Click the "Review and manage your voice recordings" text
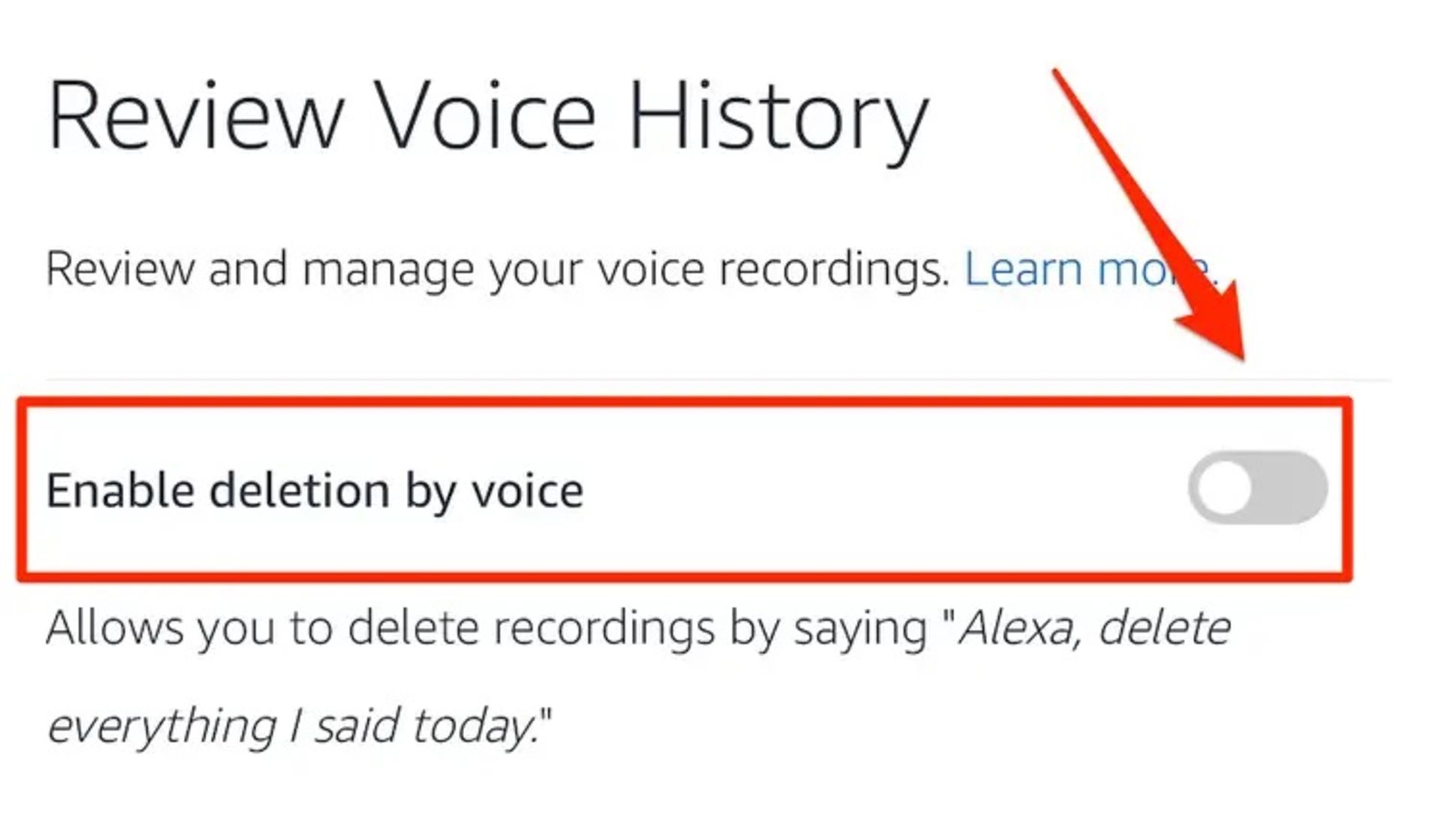The height and width of the screenshot is (840, 1442). coord(497,269)
